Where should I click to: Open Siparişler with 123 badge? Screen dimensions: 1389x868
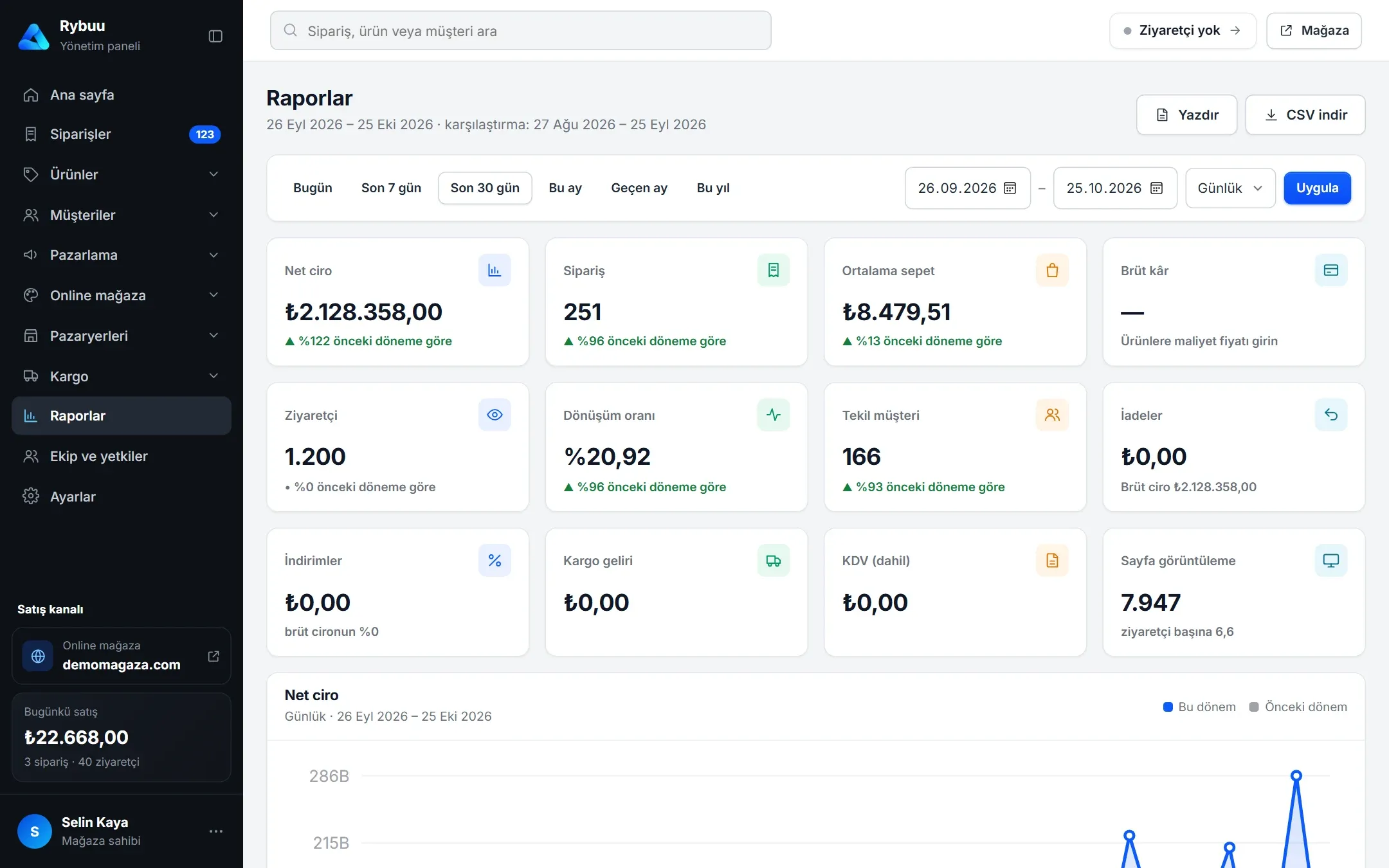coord(122,134)
